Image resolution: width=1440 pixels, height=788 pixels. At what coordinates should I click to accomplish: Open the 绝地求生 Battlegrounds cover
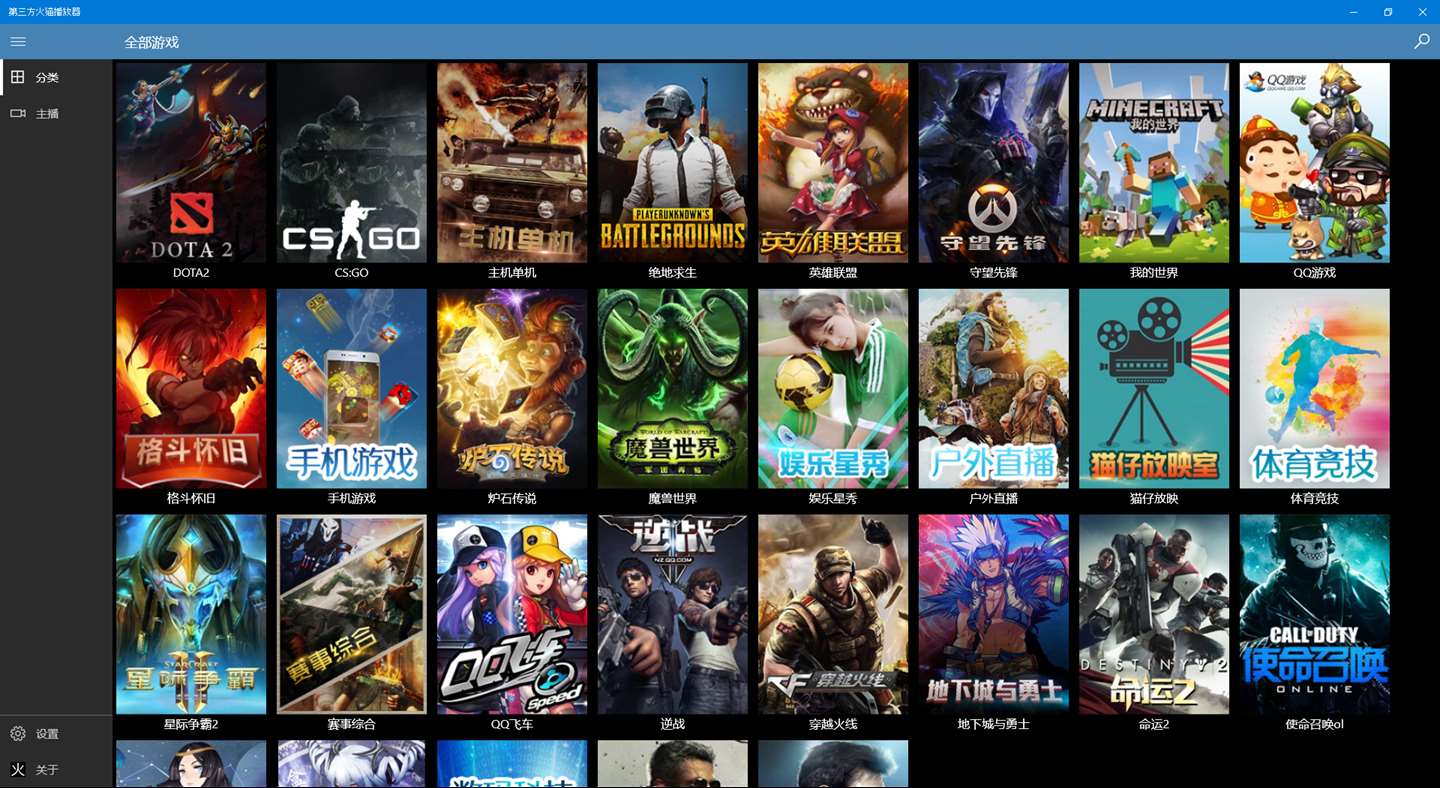pyautogui.click(x=673, y=163)
